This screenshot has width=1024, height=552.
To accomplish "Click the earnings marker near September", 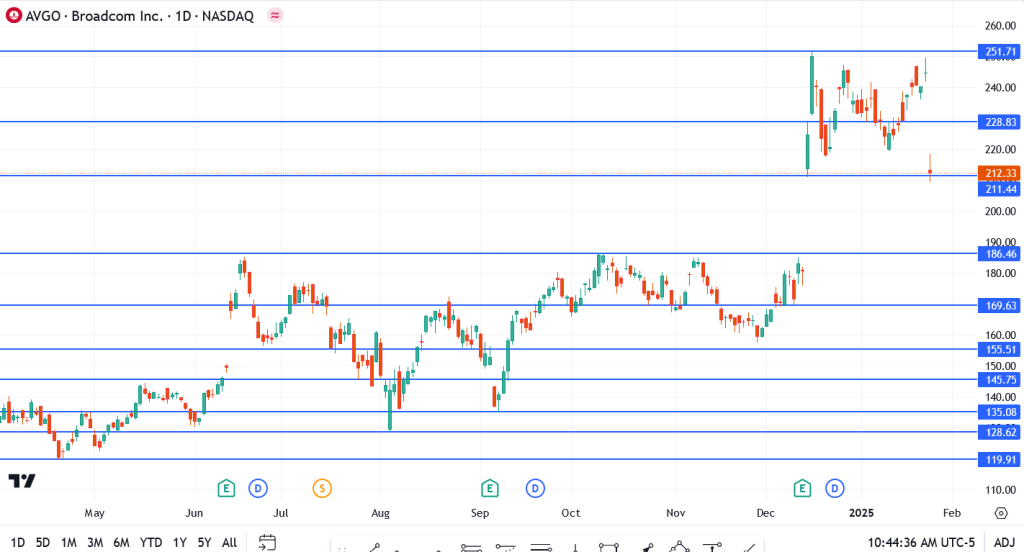I will pyautogui.click(x=489, y=488).
